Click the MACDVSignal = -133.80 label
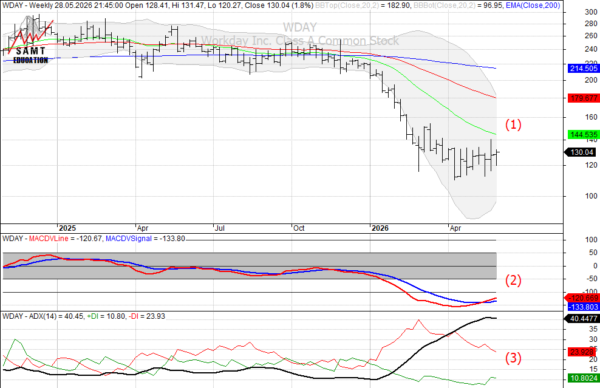600x388 pixels. [x=145, y=239]
